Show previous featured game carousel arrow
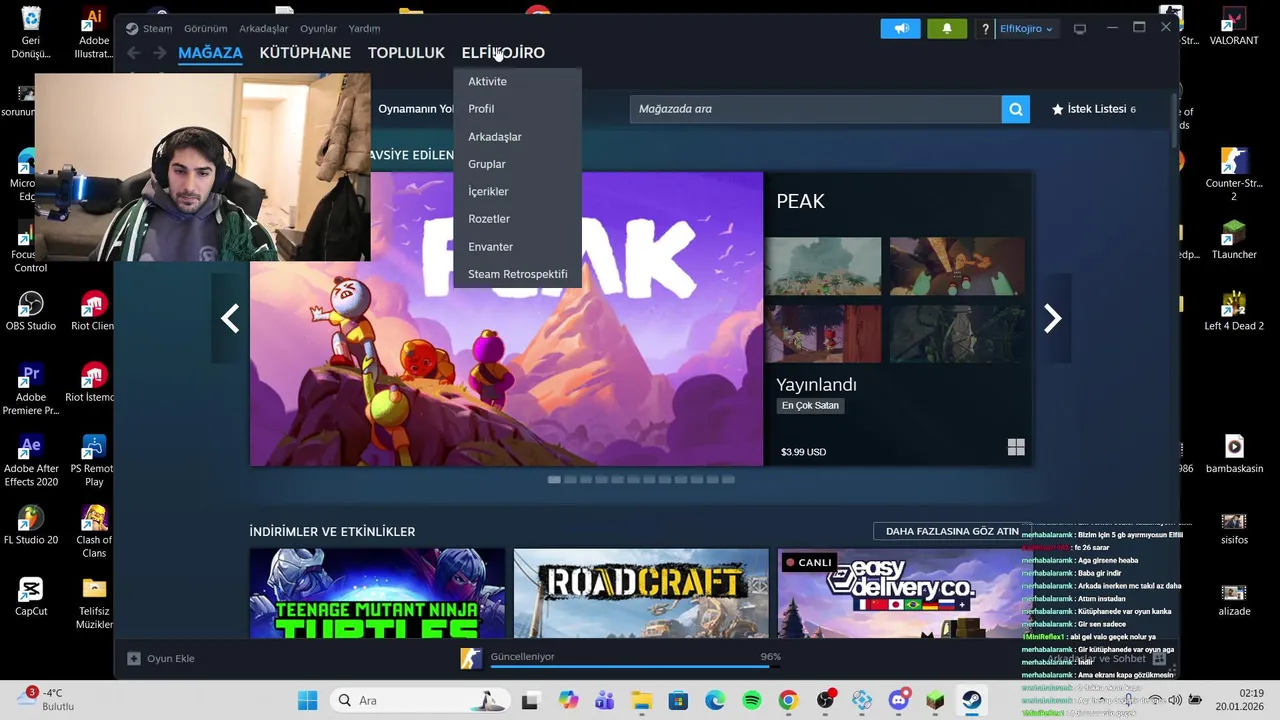The width and height of the screenshot is (1280, 720). [x=230, y=319]
